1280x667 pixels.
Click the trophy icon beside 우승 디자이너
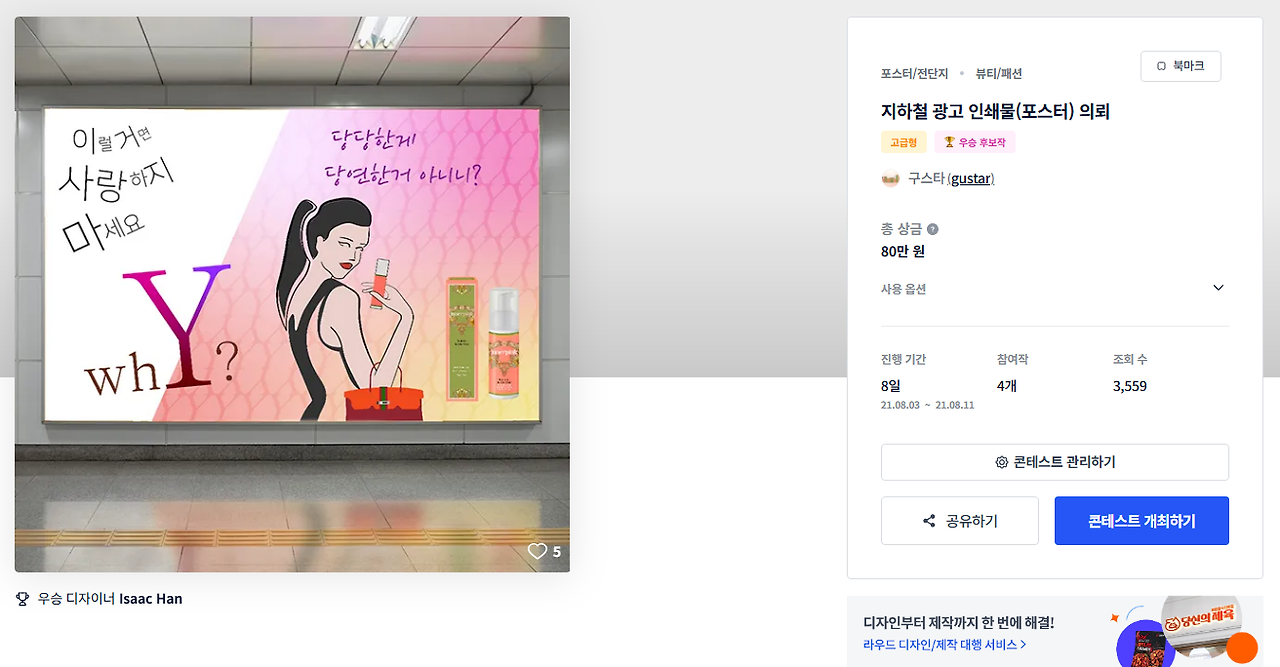coord(22,599)
